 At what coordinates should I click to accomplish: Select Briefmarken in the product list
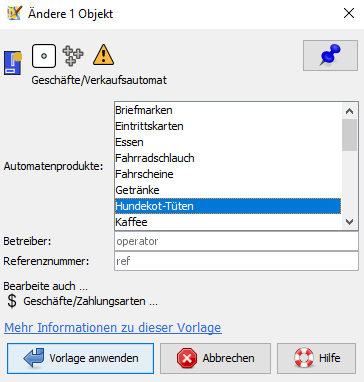[x=228, y=110]
